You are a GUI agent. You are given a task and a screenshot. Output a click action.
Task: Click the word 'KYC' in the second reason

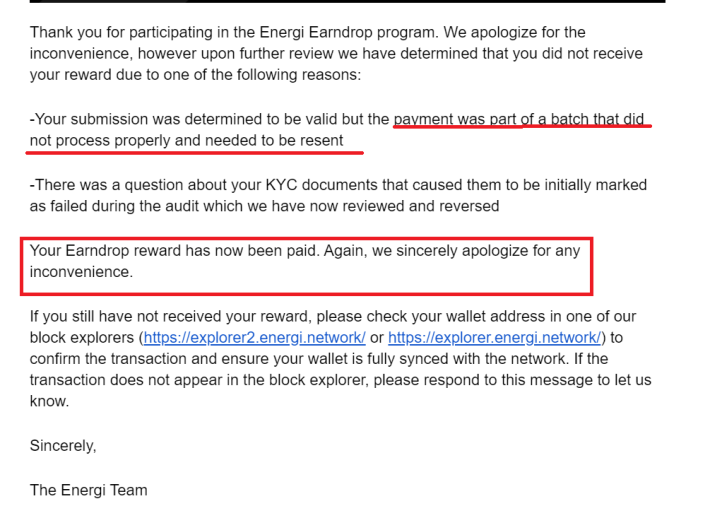coord(281,185)
